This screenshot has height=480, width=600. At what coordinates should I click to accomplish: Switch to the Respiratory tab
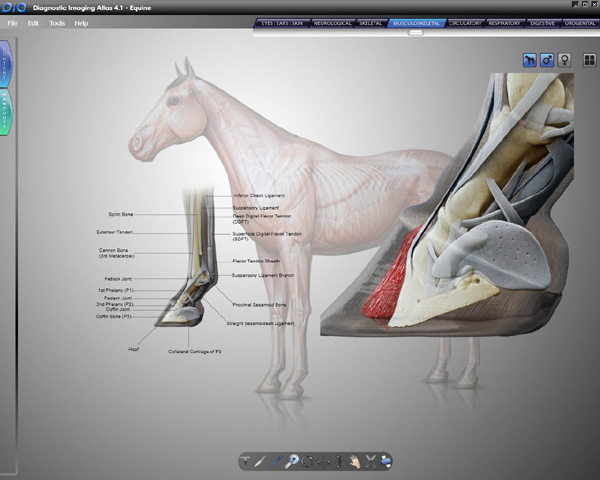(x=504, y=23)
